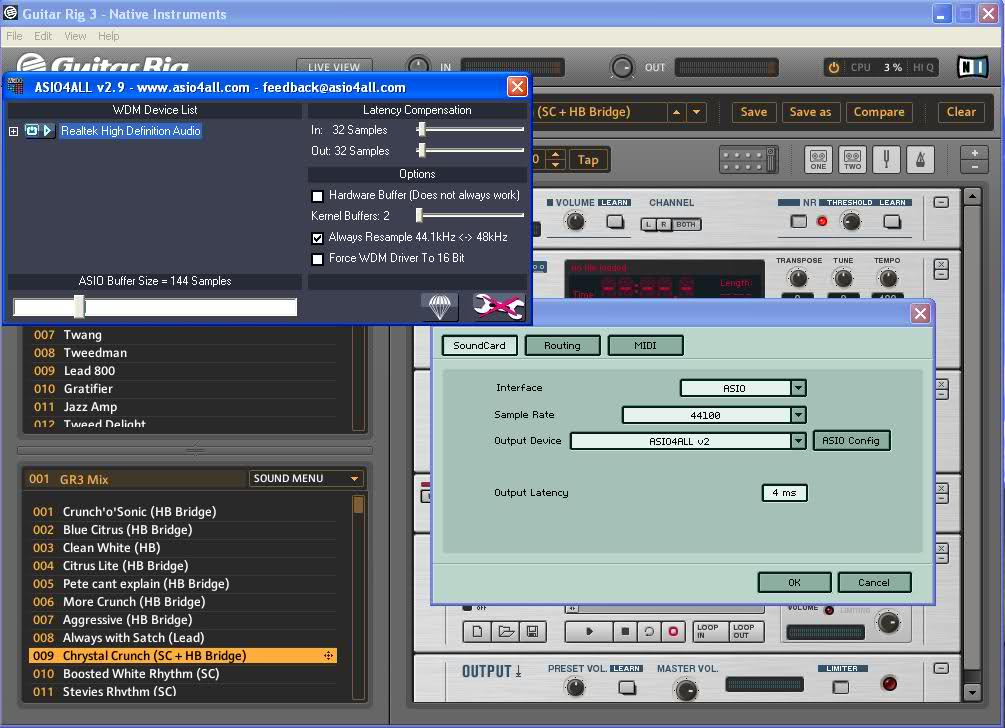Open the metronome tool
Screen dimensions: 1005x728
point(920,160)
